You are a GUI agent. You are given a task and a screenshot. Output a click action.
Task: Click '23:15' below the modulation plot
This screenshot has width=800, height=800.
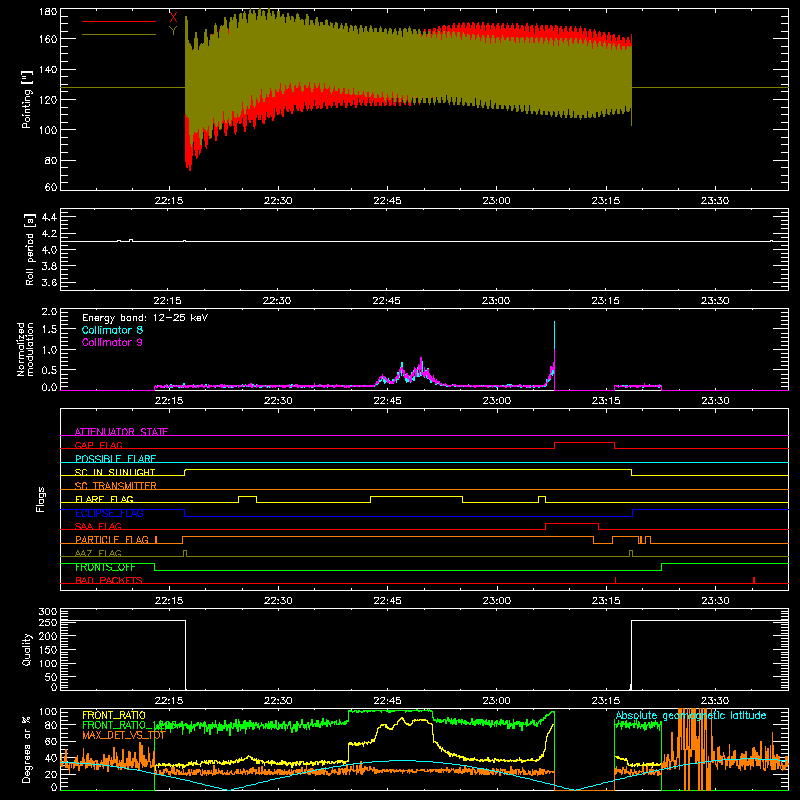[x=606, y=401]
